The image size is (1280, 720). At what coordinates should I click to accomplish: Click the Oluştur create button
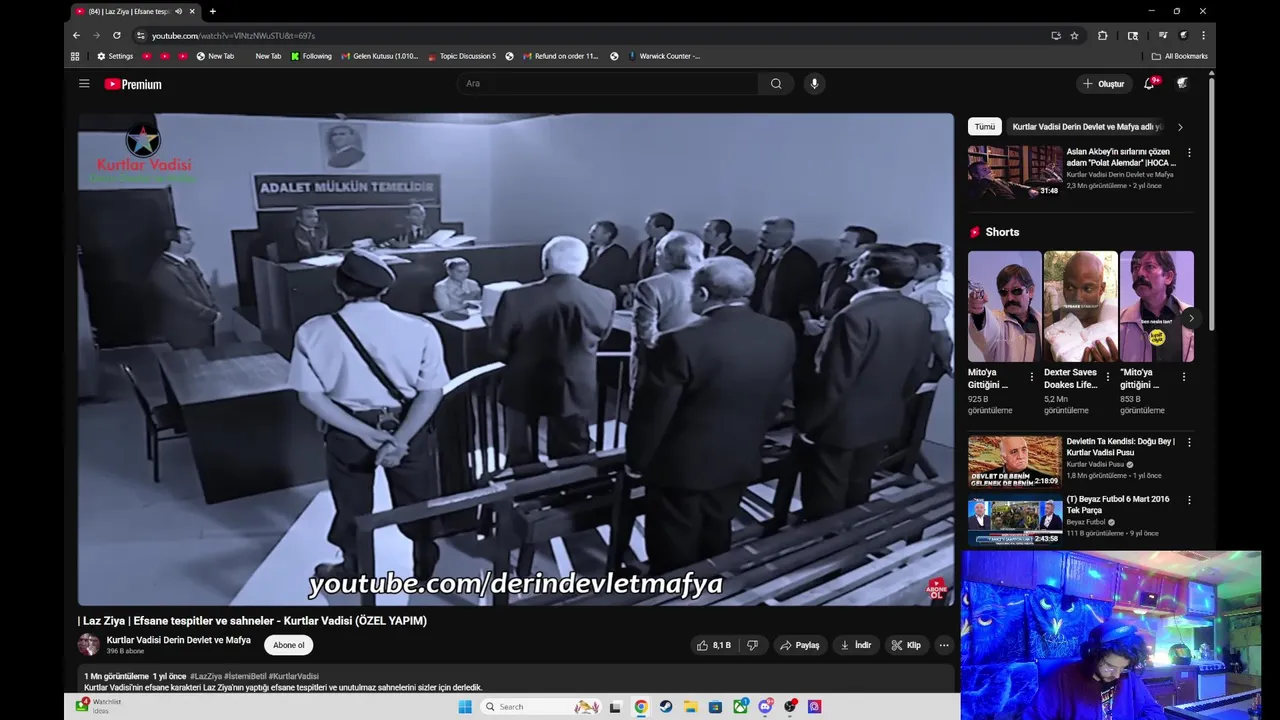[1104, 84]
